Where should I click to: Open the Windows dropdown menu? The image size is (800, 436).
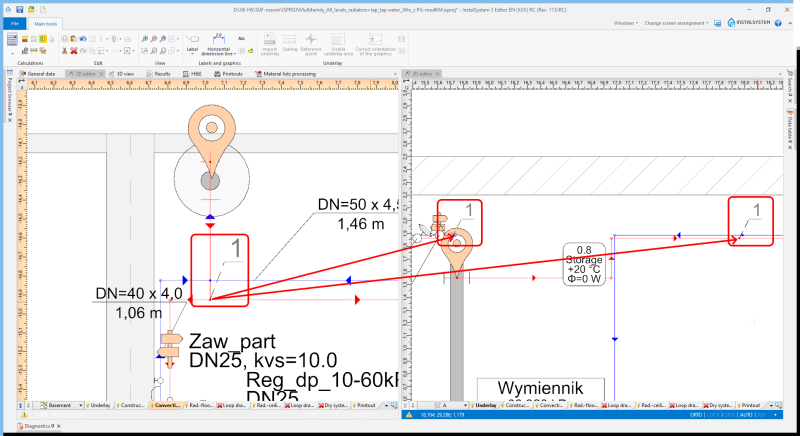pyautogui.click(x=626, y=23)
